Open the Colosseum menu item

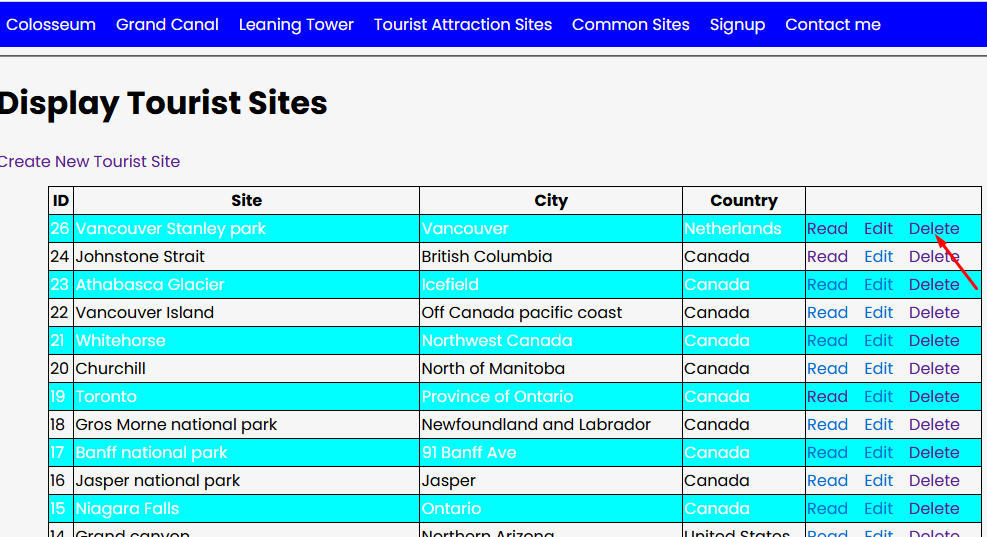click(x=51, y=24)
